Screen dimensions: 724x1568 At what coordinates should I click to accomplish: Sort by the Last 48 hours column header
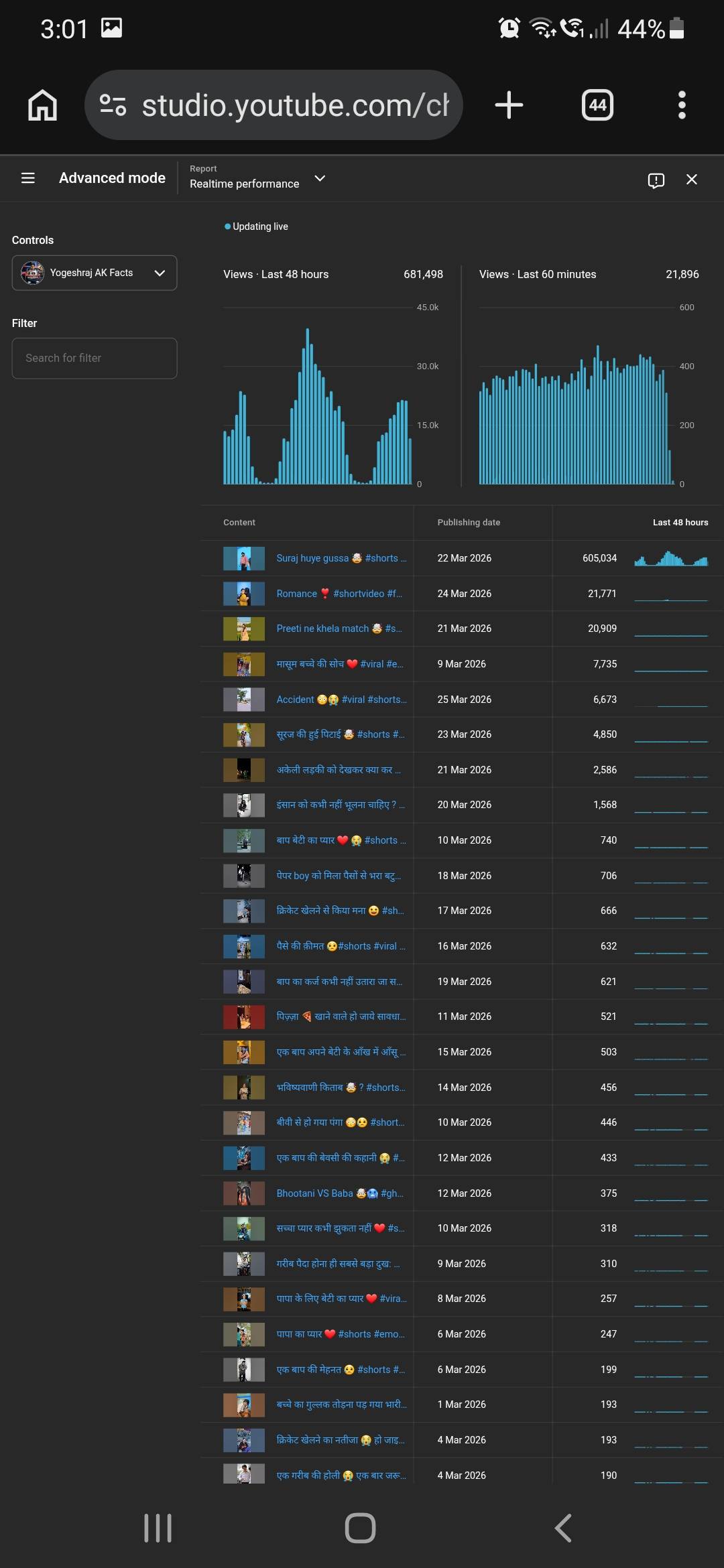[x=680, y=523]
